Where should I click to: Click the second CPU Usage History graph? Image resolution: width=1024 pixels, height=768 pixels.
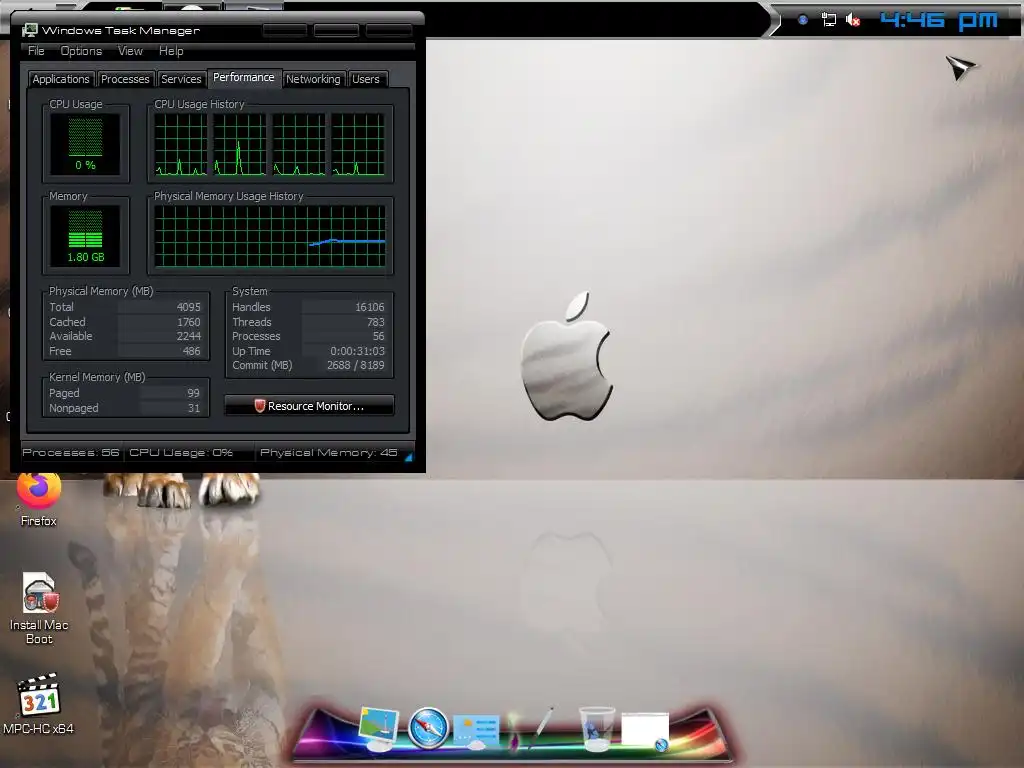tap(240, 144)
